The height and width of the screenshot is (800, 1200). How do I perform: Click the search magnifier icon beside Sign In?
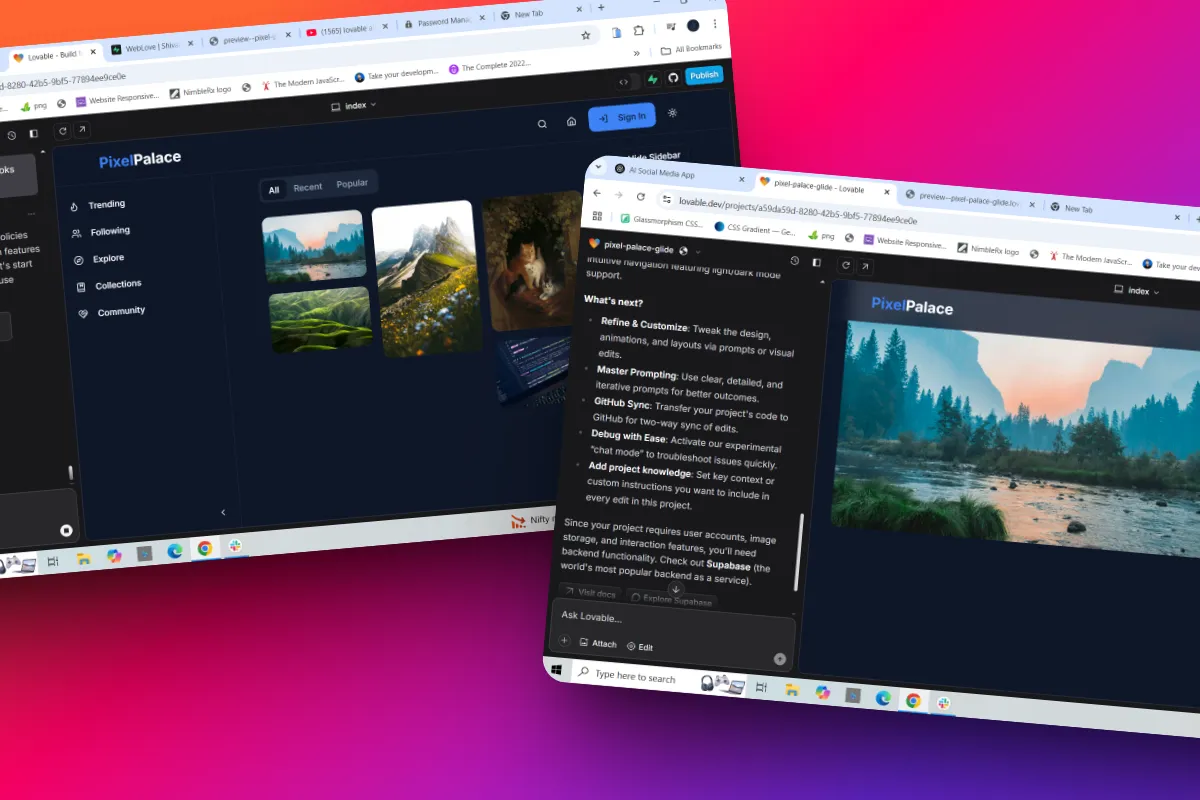542,124
